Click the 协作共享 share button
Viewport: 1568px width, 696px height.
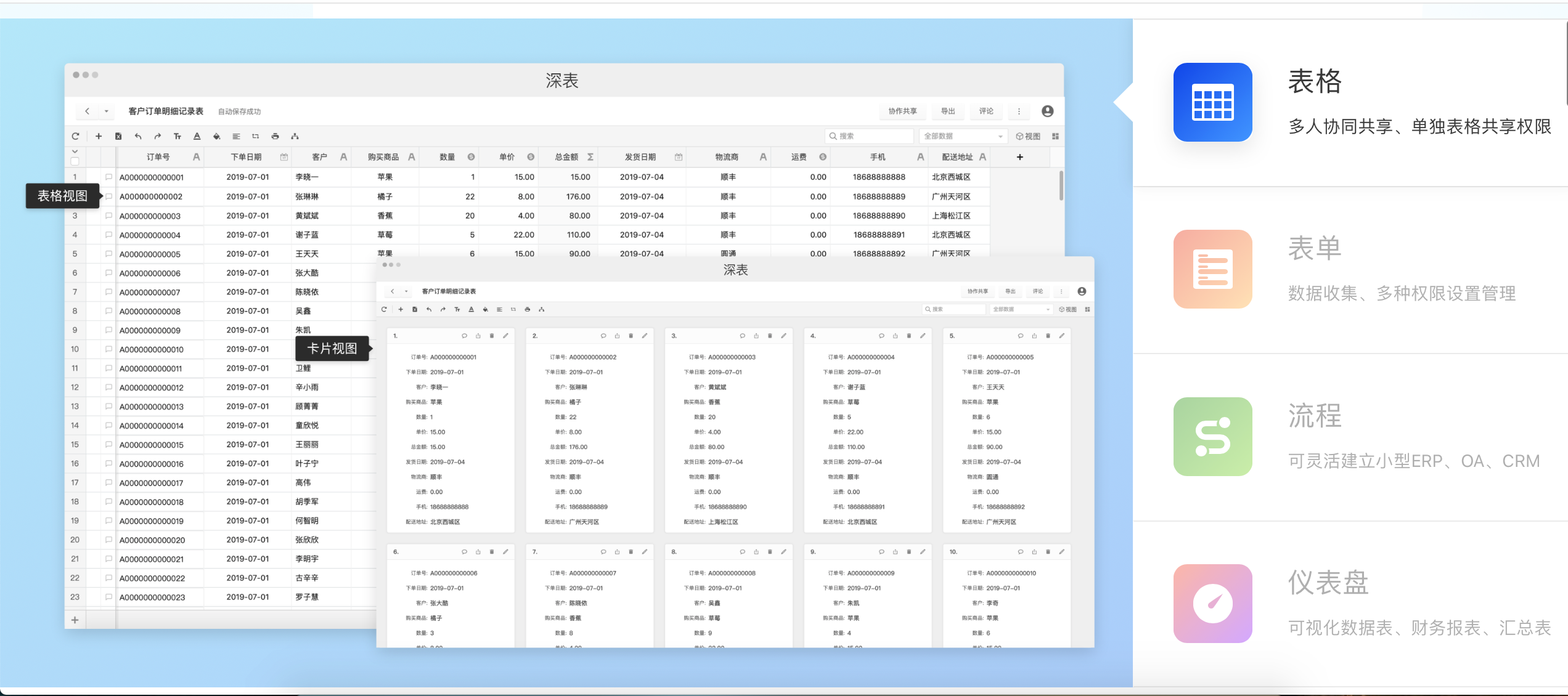[x=903, y=111]
